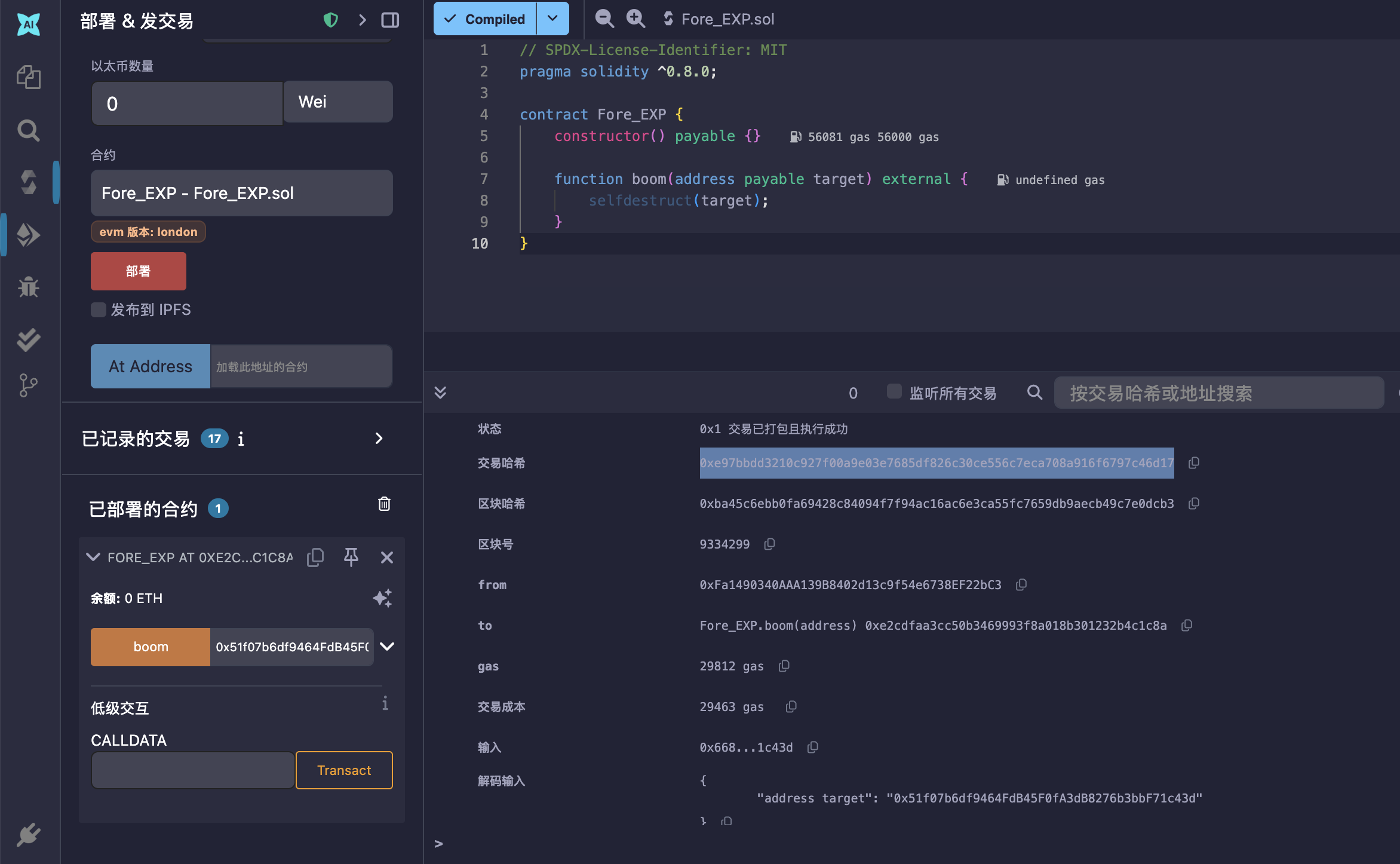Open the Compiled button dropdown arrow
Screen dimensions: 1400x864
point(552,19)
